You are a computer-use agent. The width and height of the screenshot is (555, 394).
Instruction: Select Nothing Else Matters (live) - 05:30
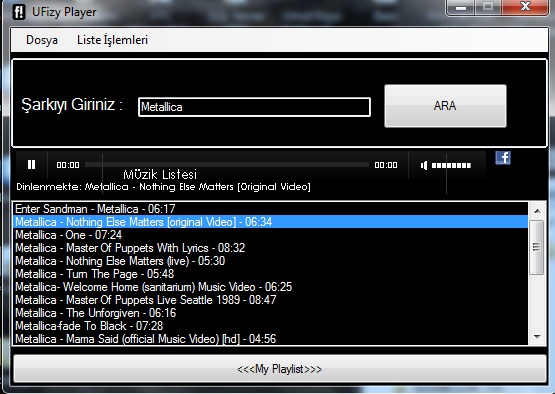270,261
